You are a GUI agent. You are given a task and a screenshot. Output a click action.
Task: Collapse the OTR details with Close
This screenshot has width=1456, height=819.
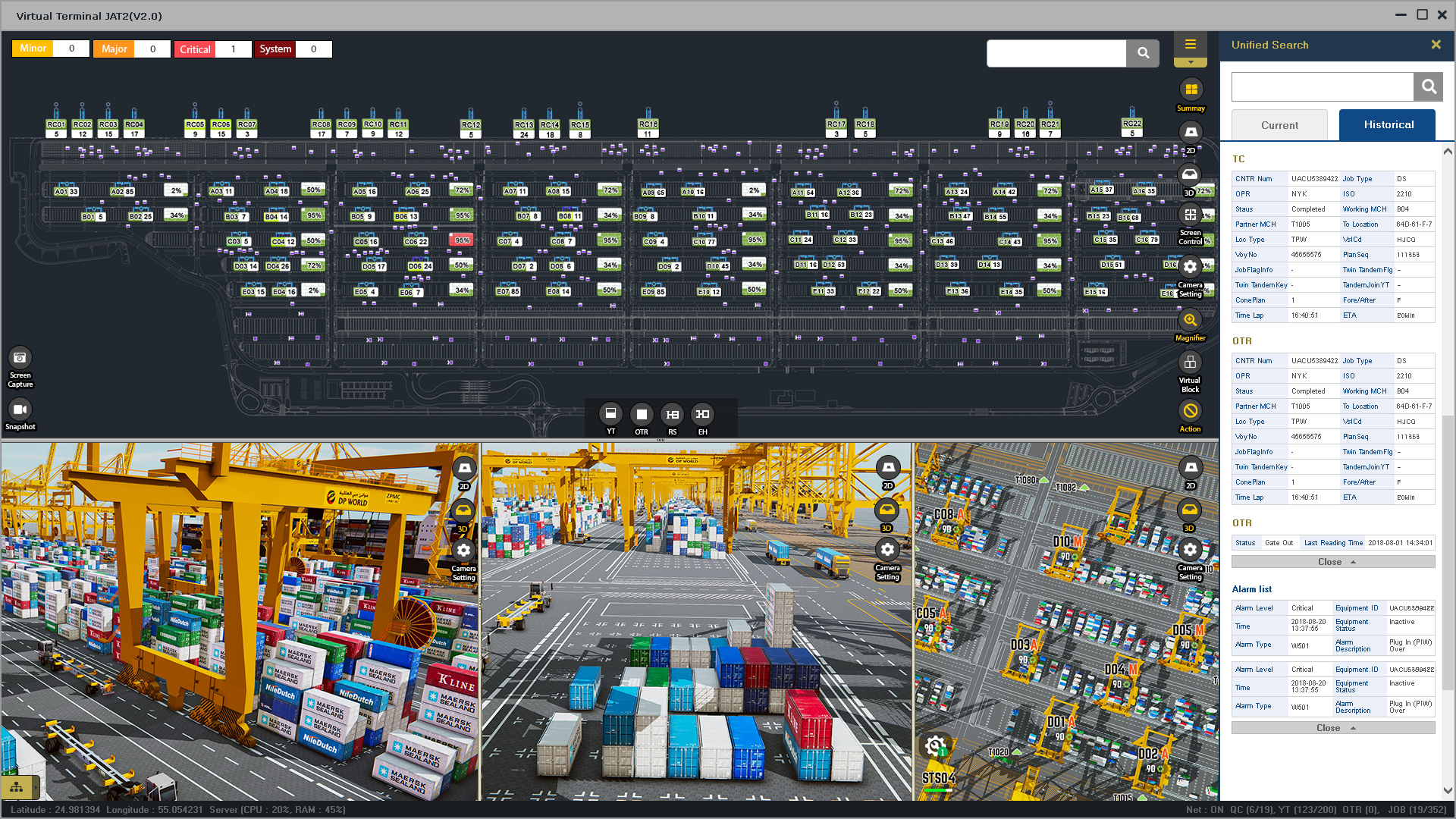point(1332,562)
